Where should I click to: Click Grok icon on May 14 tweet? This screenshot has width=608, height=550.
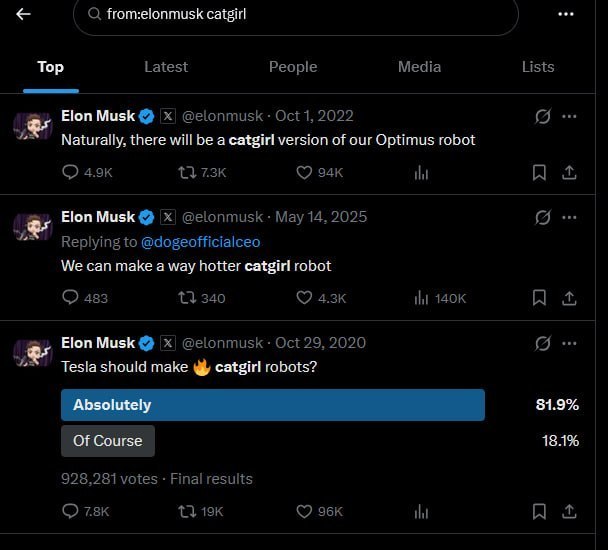click(x=543, y=217)
